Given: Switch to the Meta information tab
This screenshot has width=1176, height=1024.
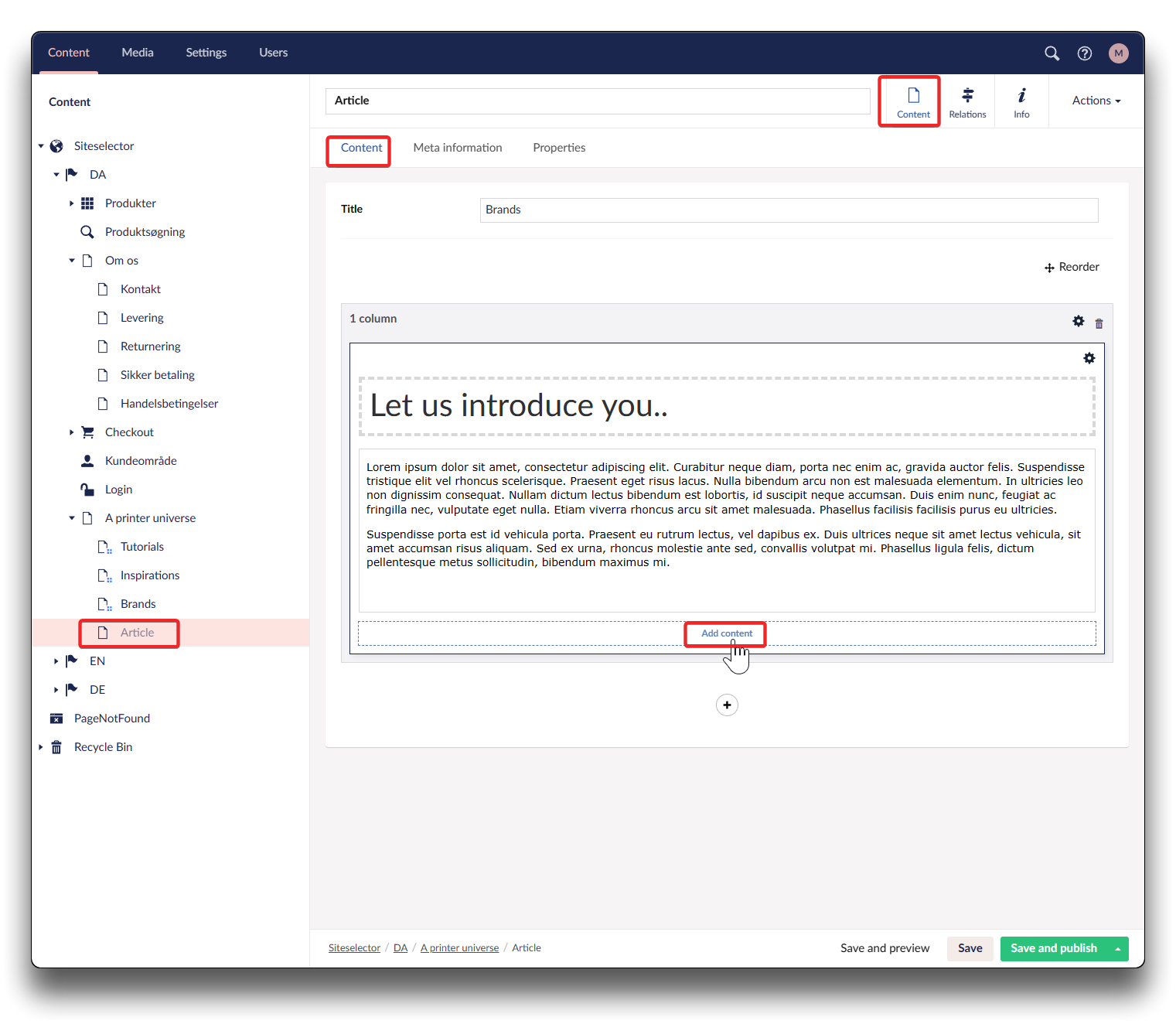Looking at the screenshot, I should pyautogui.click(x=458, y=148).
